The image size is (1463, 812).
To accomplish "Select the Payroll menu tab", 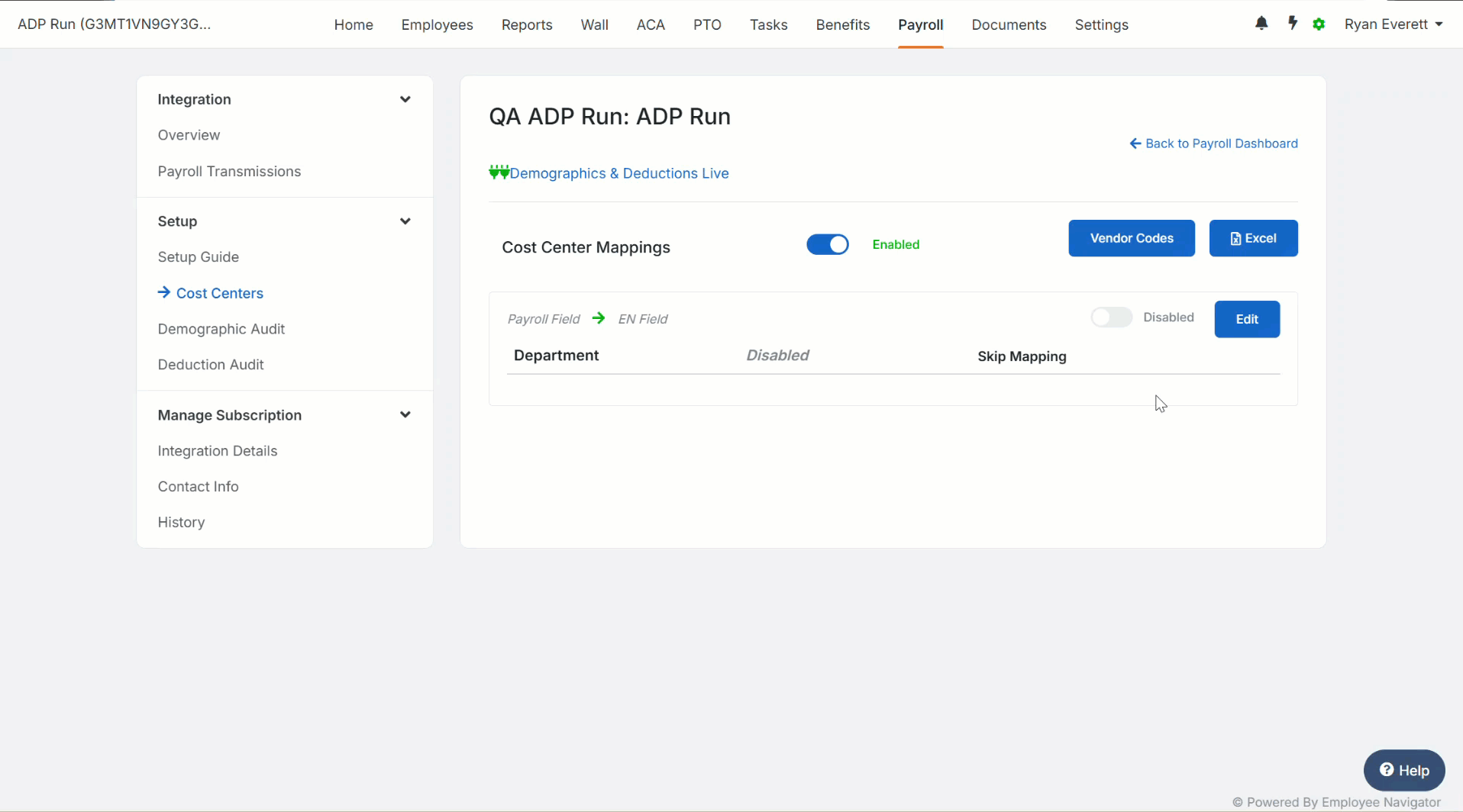I will 921,24.
